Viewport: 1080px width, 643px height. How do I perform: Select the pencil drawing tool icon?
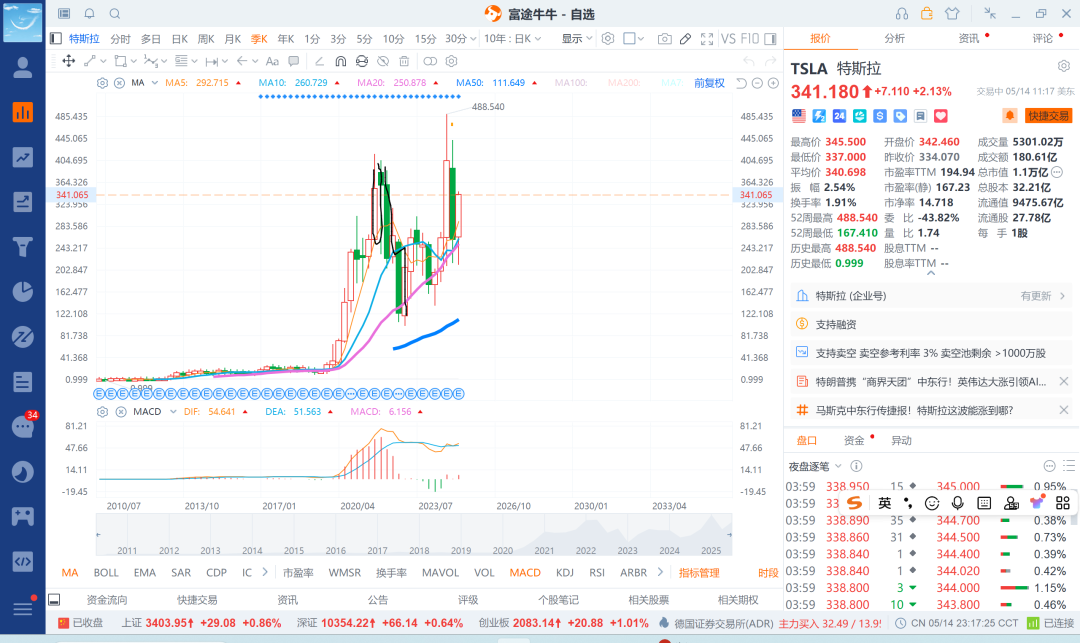(x=685, y=39)
